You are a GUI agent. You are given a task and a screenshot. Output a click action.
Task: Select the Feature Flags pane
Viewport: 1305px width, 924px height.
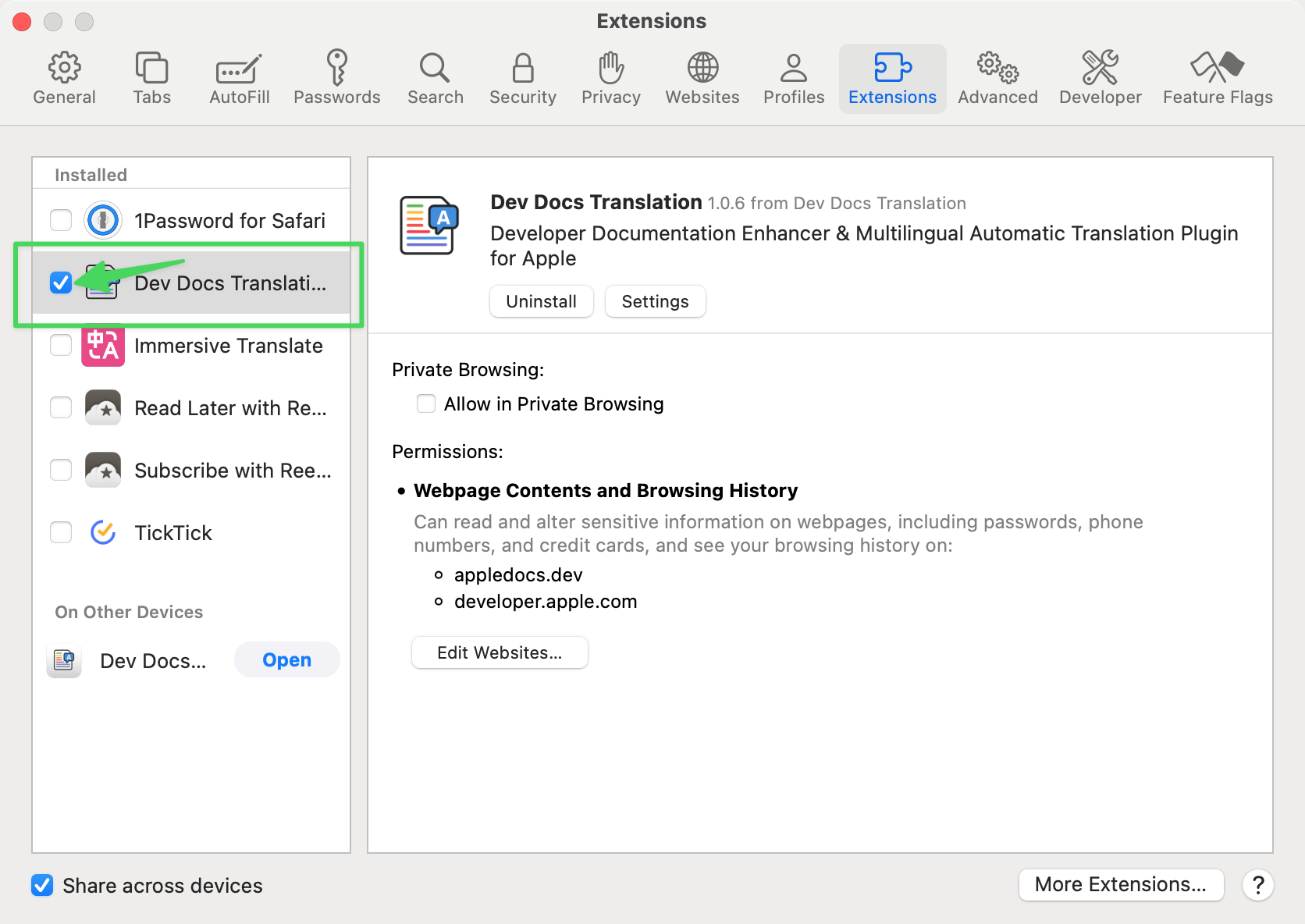click(x=1217, y=69)
